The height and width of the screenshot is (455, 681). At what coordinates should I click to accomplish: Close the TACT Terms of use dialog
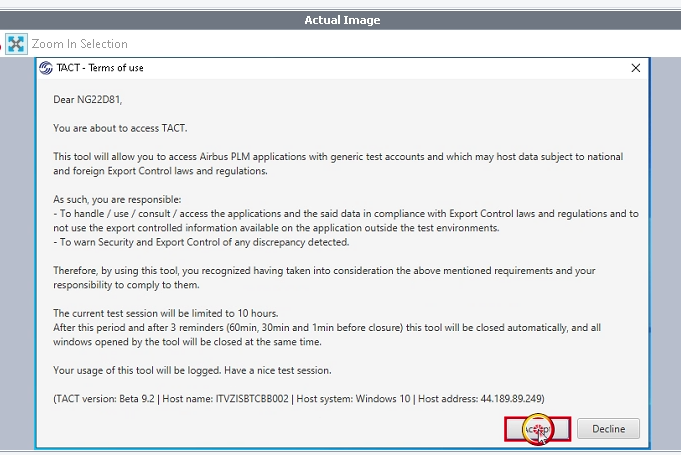(x=636, y=68)
